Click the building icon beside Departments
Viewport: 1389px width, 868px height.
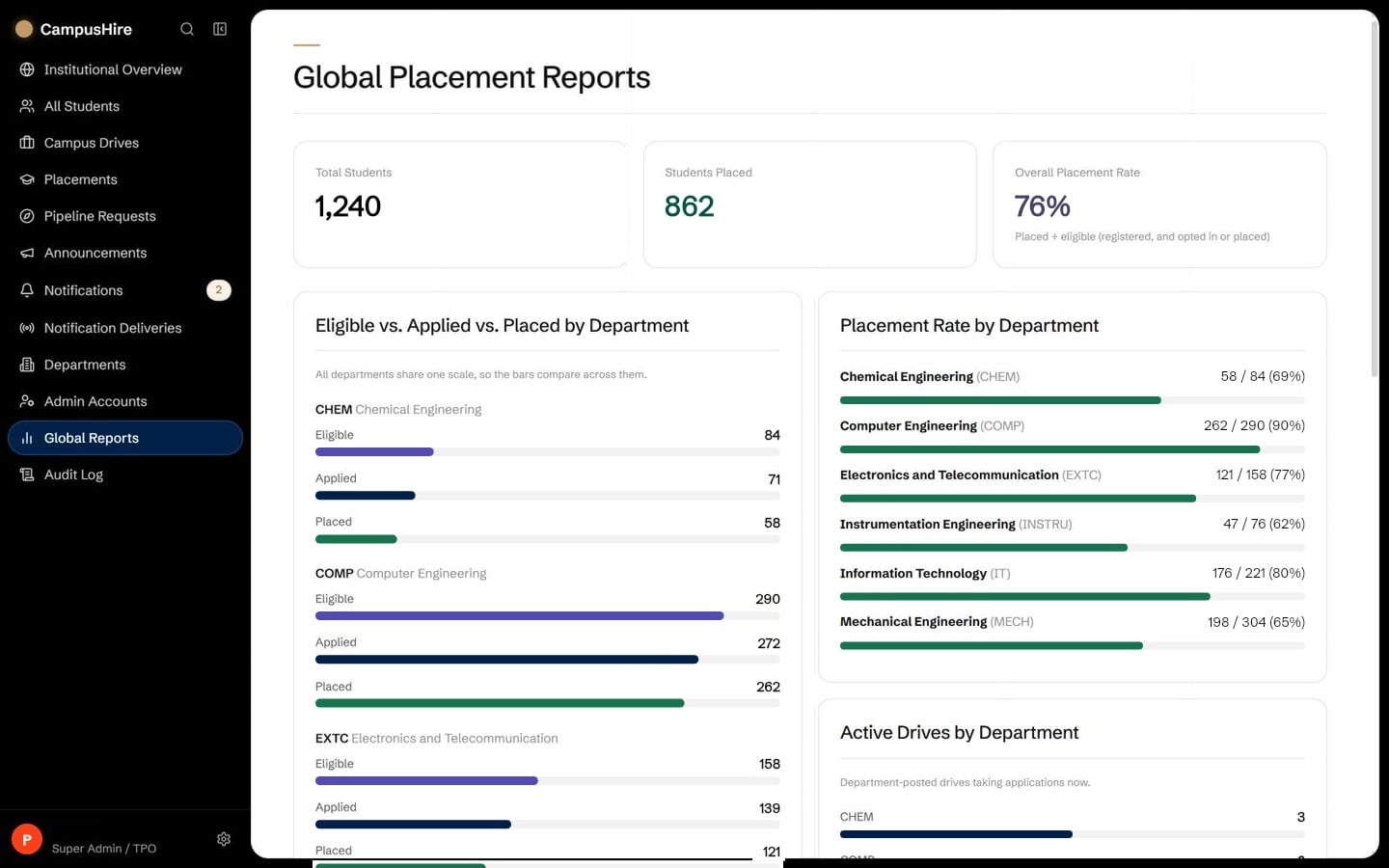point(27,365)
